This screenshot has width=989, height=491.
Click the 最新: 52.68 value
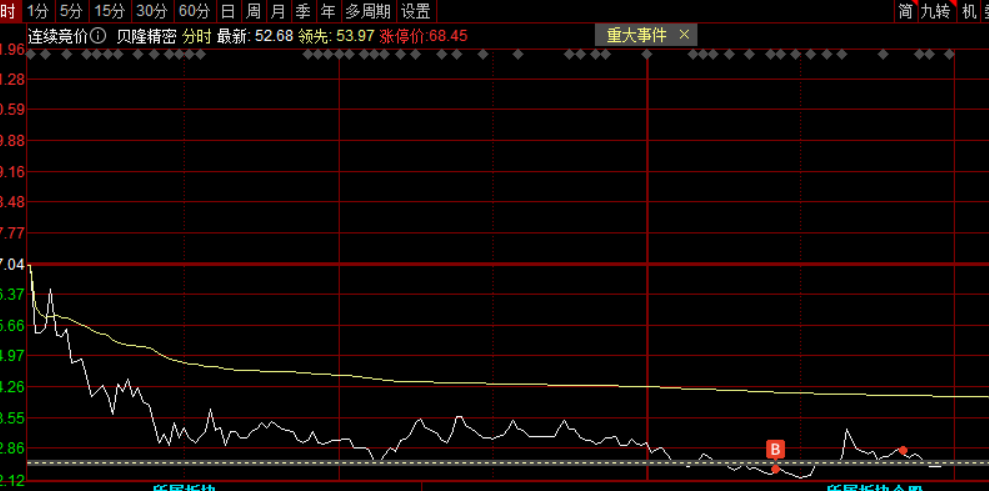(255, 36)
